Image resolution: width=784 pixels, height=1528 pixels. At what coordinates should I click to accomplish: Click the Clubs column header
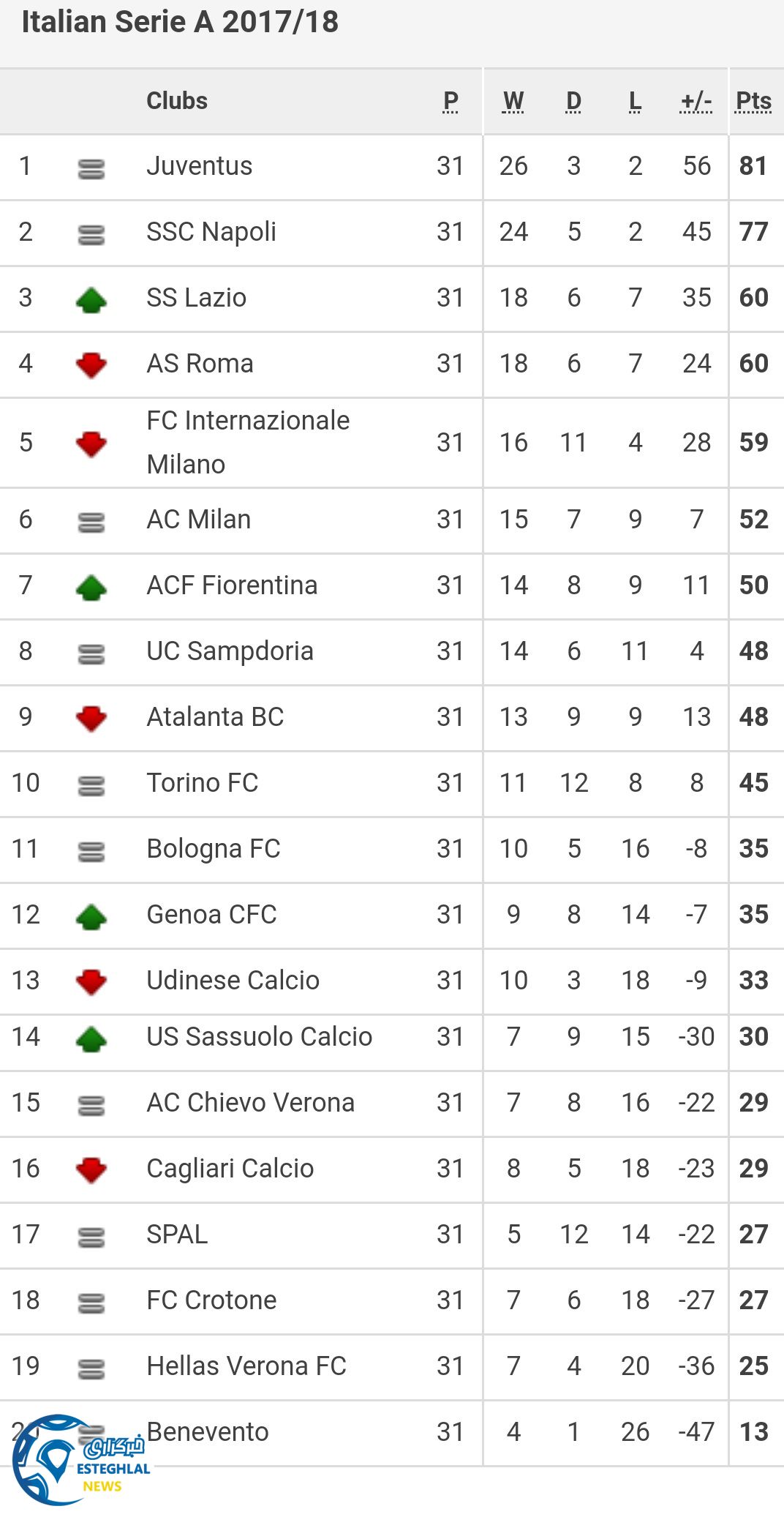click(x=177, y=100)
